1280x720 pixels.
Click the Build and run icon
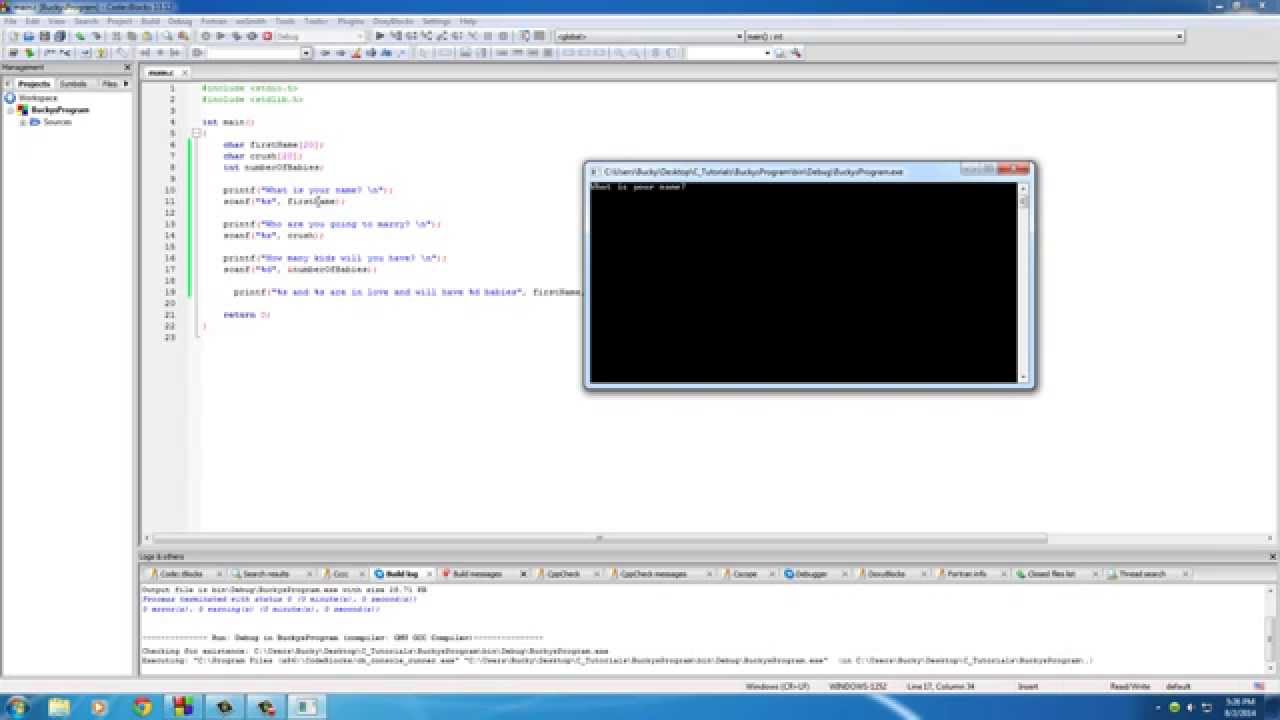pos(236,36)
